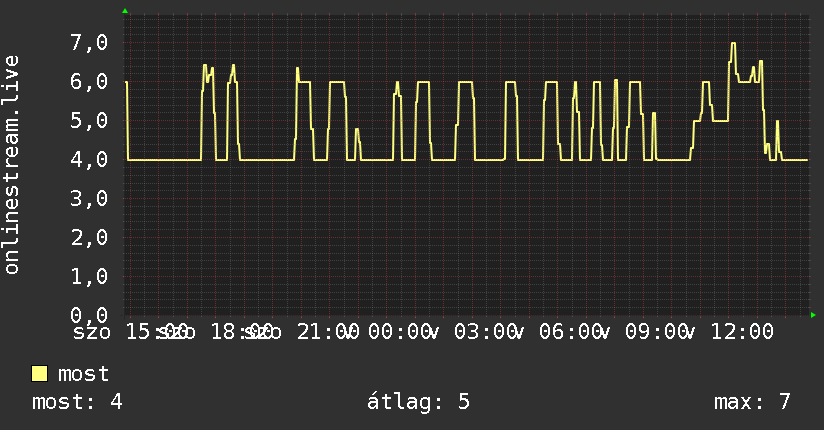Click the 03:00 time axis label
824x430 pixels.
(x=485, y=332)
